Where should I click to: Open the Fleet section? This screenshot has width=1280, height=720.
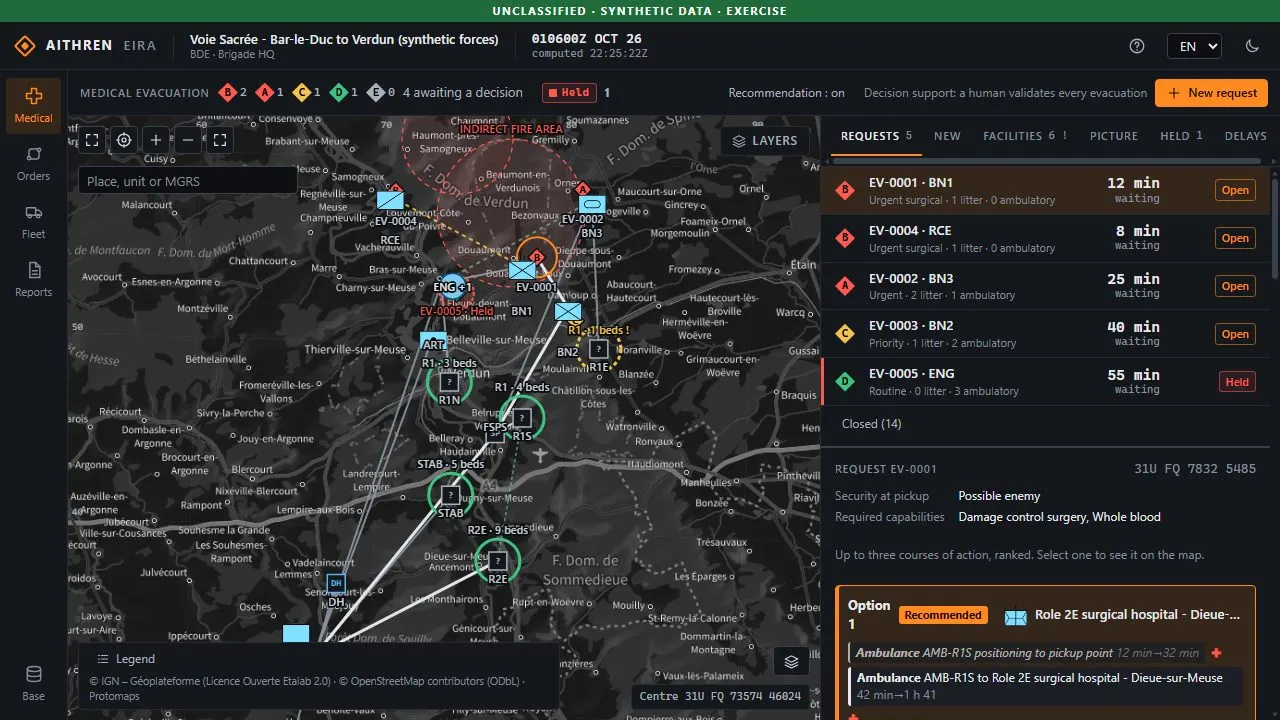coord(34,221)
